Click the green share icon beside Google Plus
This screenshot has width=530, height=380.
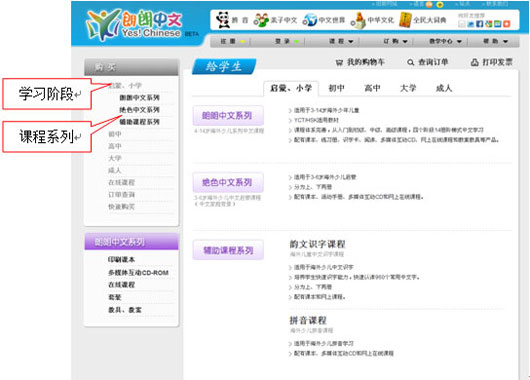(x=497, y=24)
